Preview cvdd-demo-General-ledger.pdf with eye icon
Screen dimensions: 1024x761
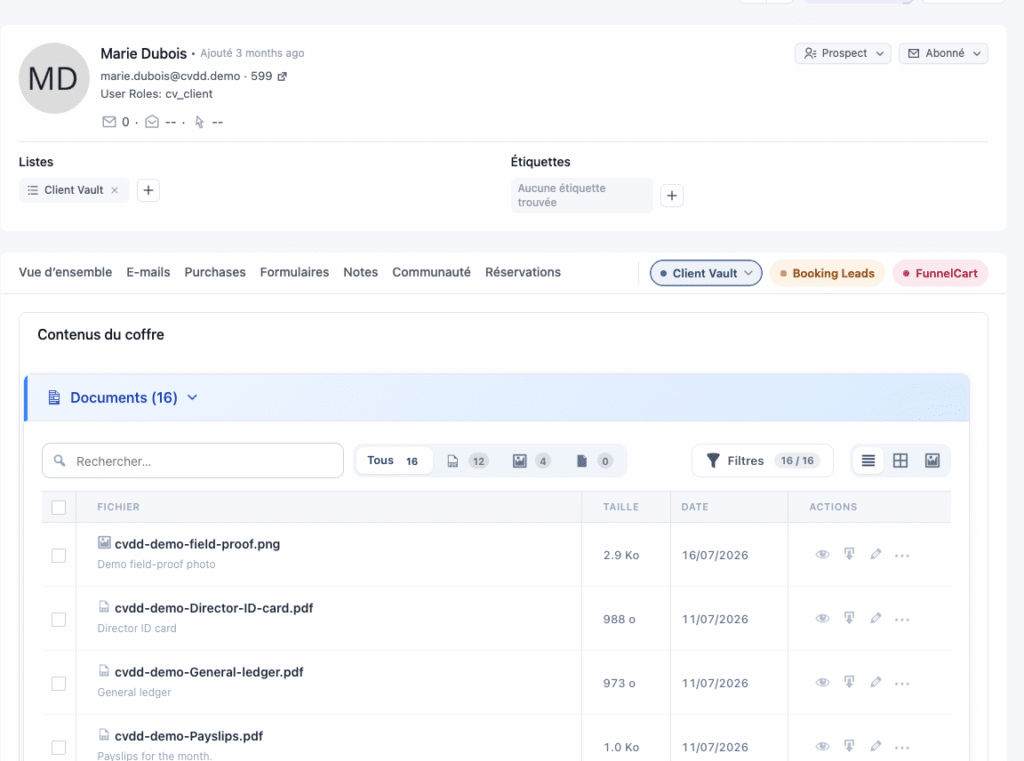click(822, 683)
